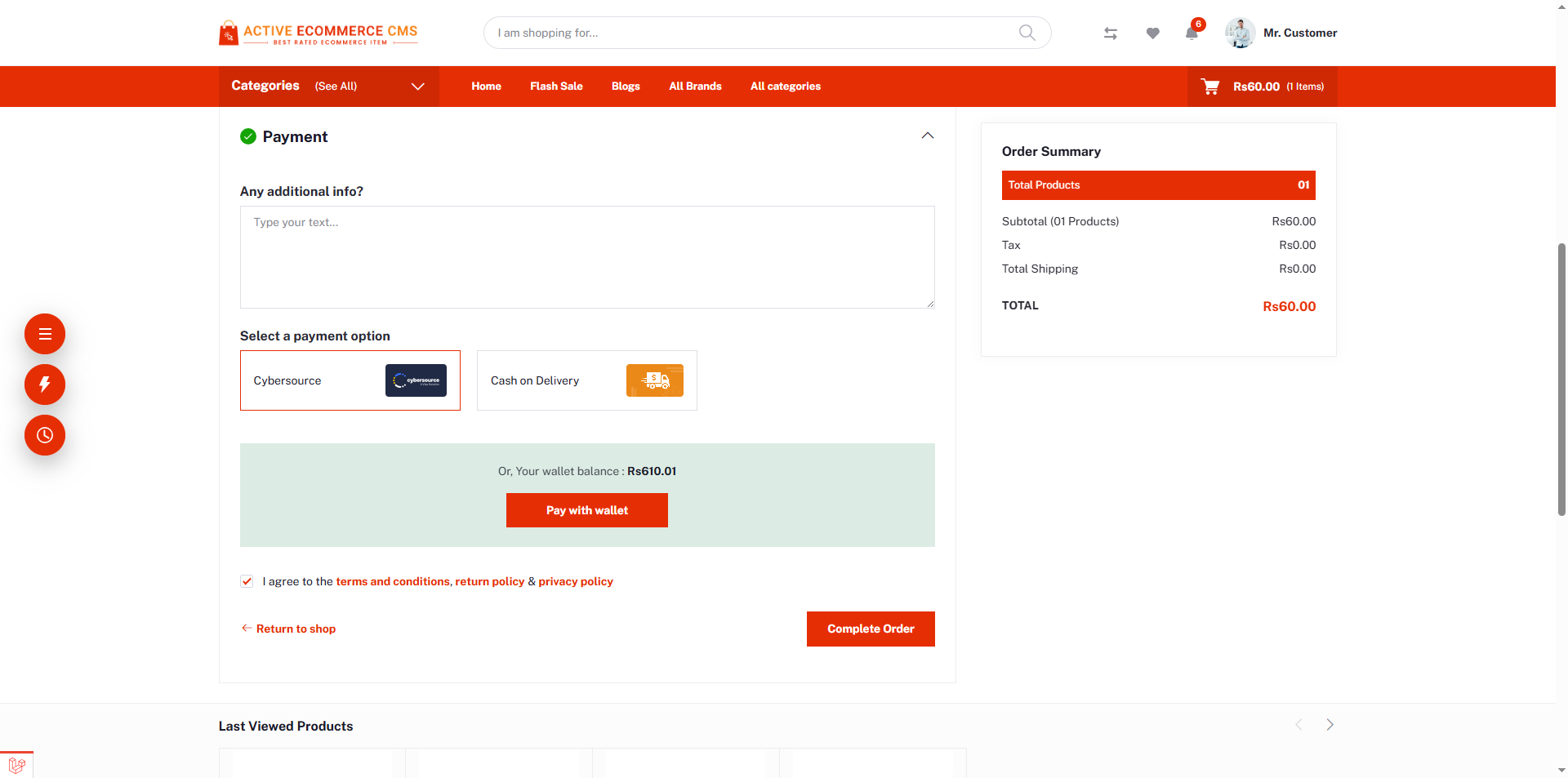Select the Cybersource payment option
This screenshot has height=778, width=1568.
(x=350, y=380)
